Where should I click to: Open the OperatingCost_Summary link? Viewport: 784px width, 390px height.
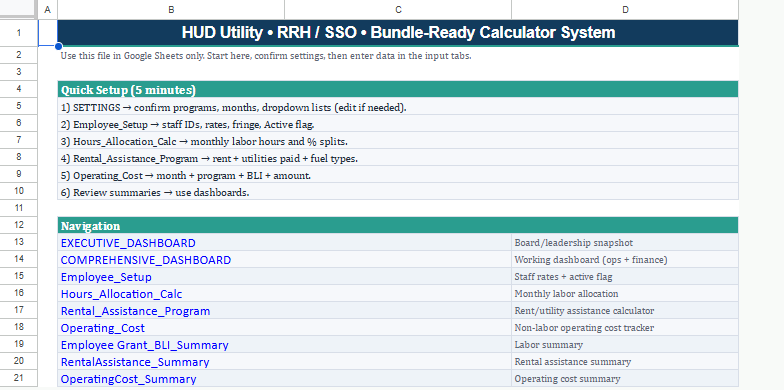click(128, 379)
